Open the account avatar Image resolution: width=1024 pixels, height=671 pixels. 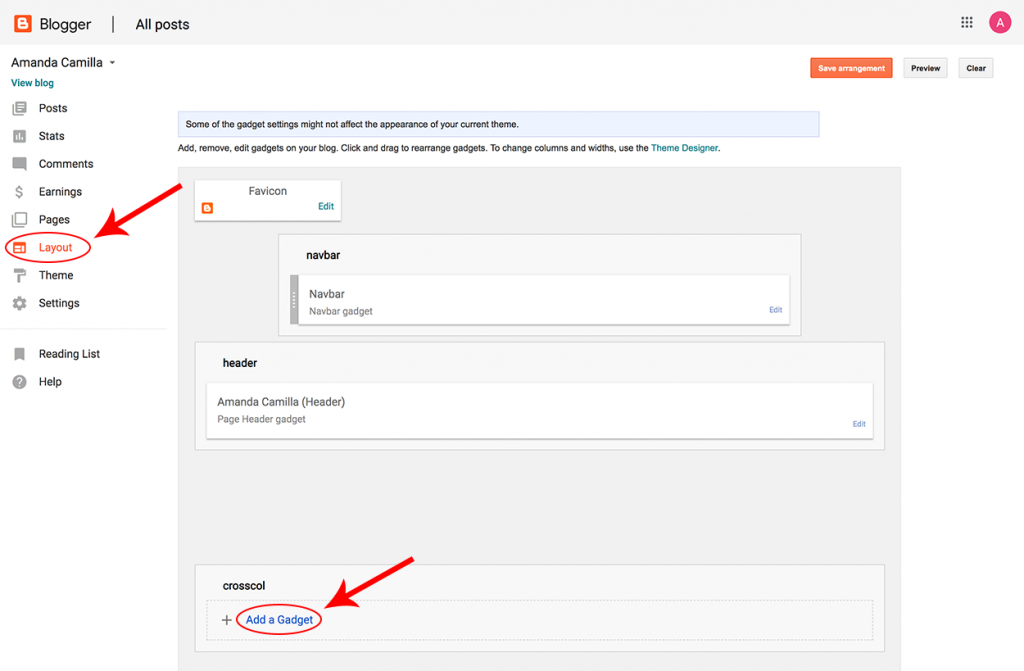tap(1000, 22)
